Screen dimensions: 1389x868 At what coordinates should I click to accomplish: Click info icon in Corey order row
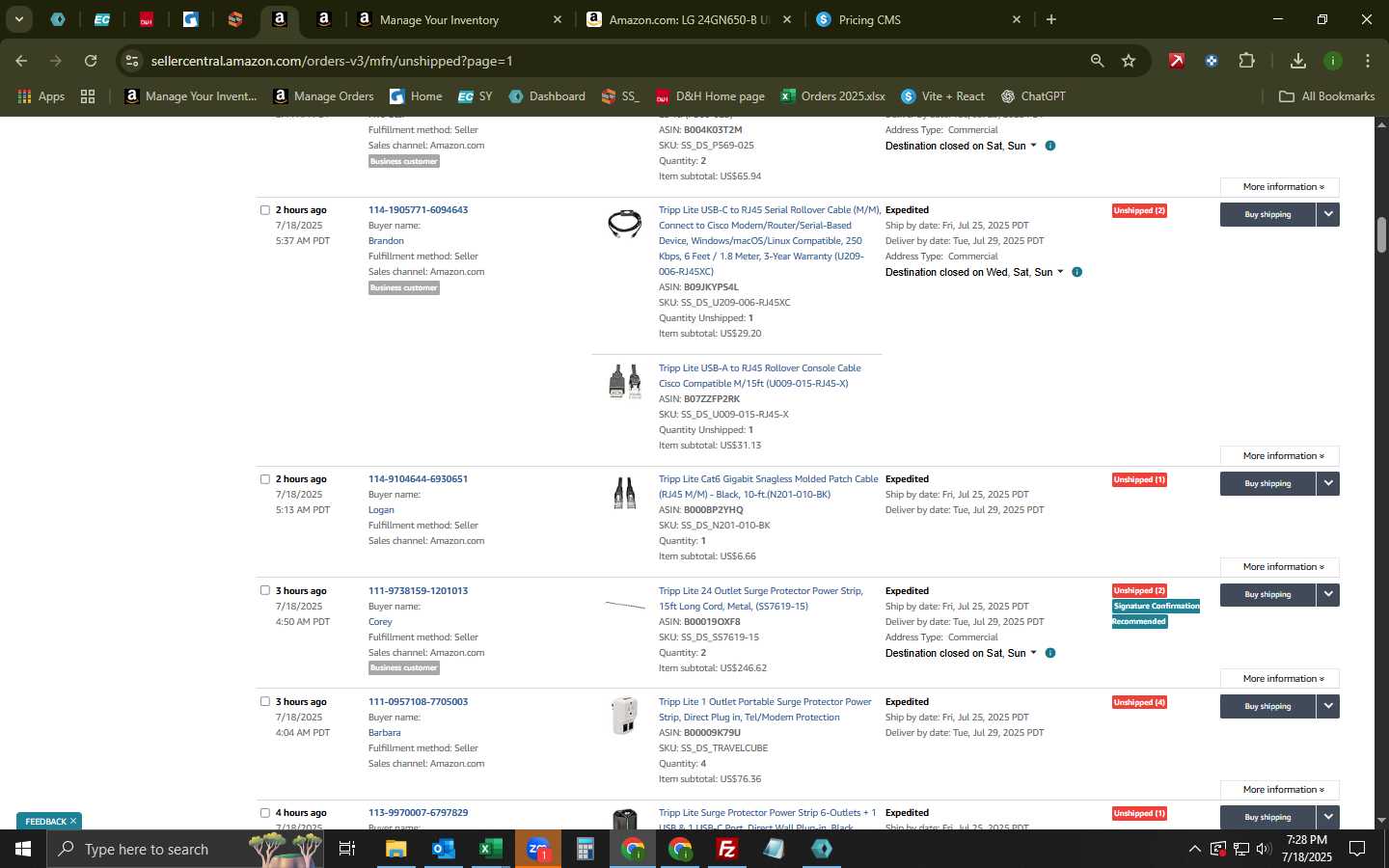[x=1050, y=653]
